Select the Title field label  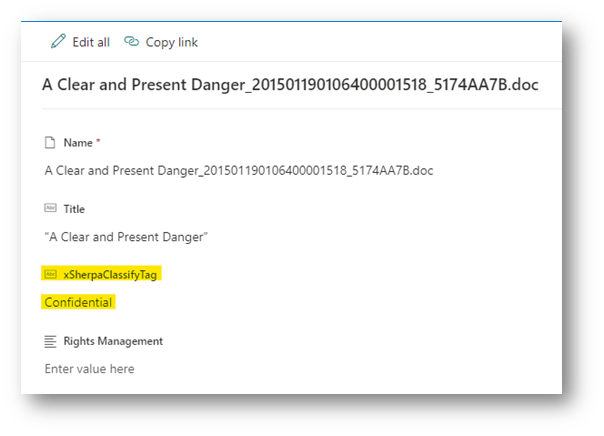(74, 209)
